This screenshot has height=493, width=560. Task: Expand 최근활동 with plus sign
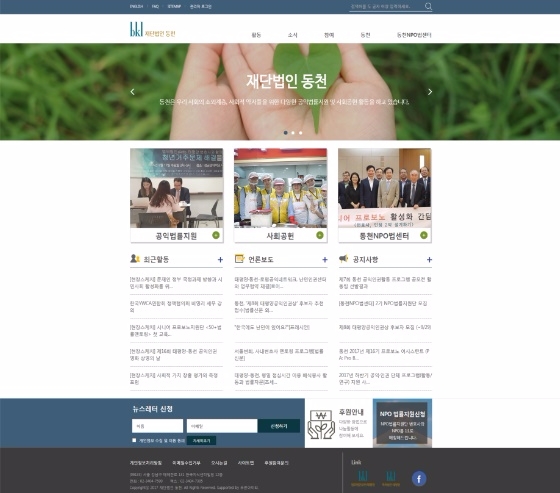(x=220, y=260)
